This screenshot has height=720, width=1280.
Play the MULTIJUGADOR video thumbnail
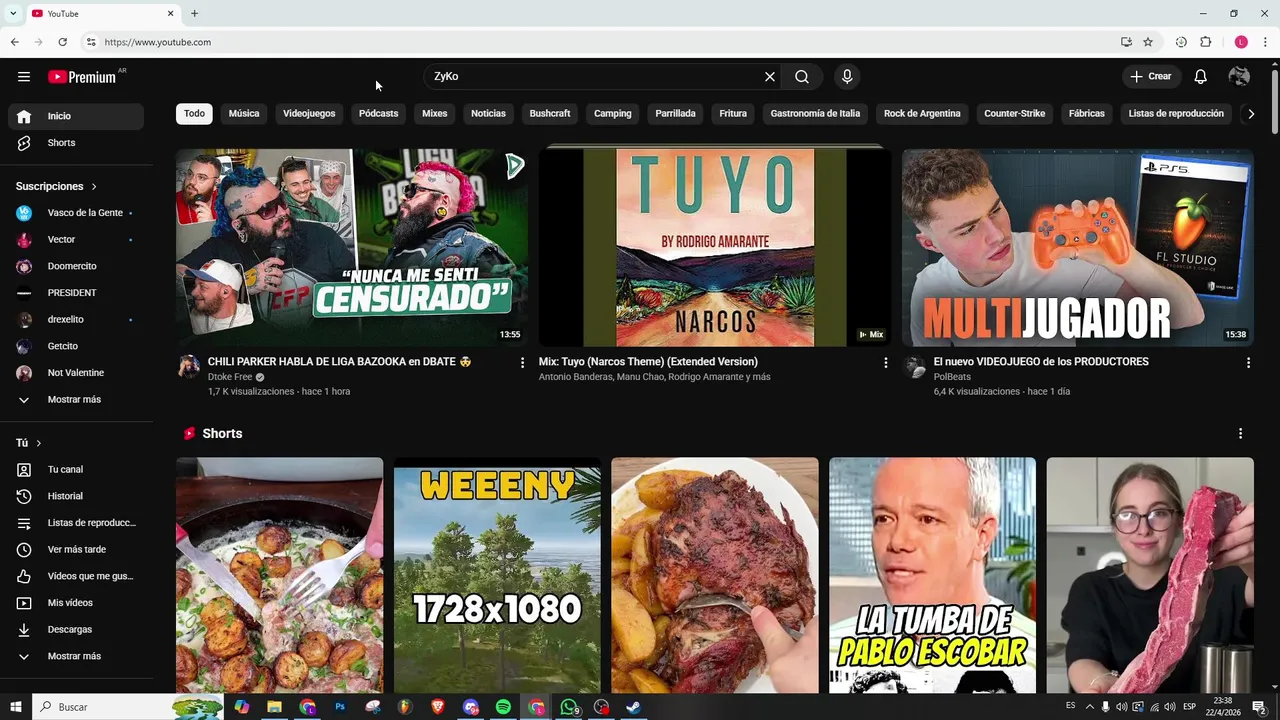[x=1078, y=248]
